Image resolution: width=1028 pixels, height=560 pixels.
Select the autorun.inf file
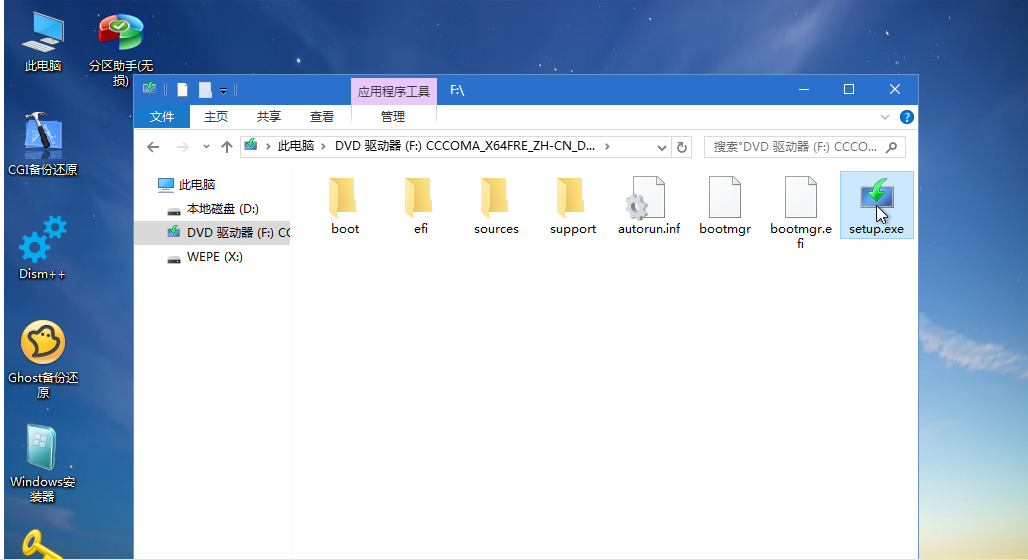tap(648, 203)
